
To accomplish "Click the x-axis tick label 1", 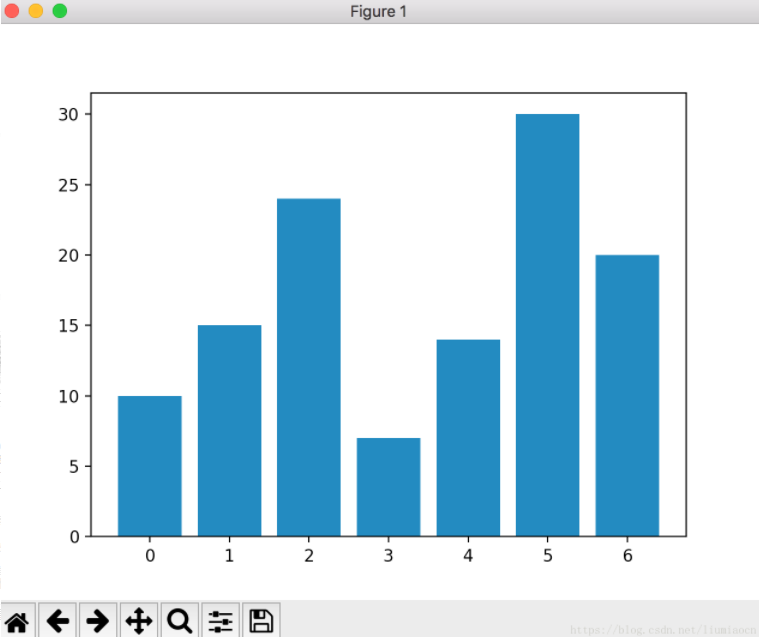I will (x=229, y=556).
